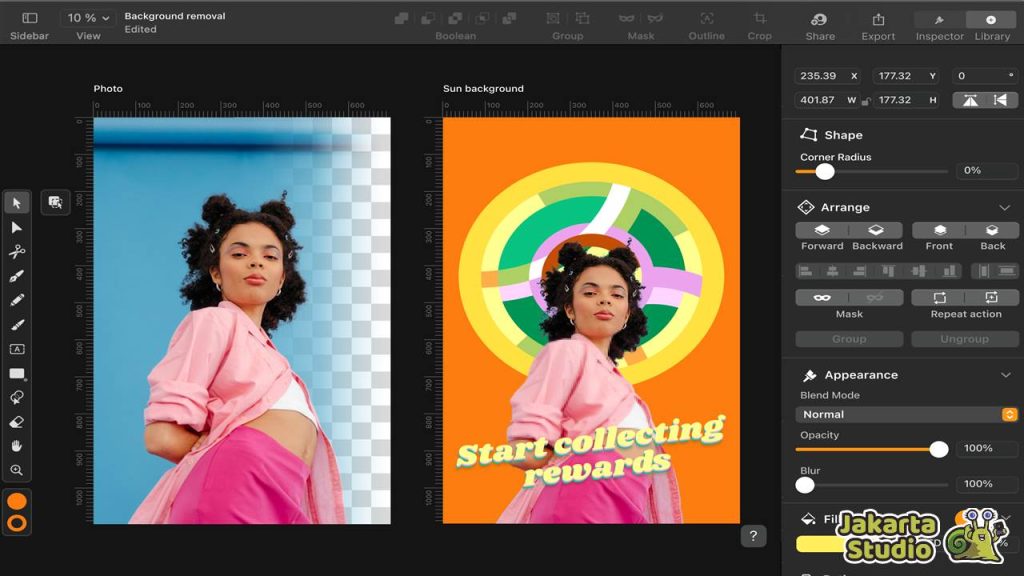This screenshot has height=576, width=1024.
Task: Select the Hand tool for panning
Action: click(16, 446)
